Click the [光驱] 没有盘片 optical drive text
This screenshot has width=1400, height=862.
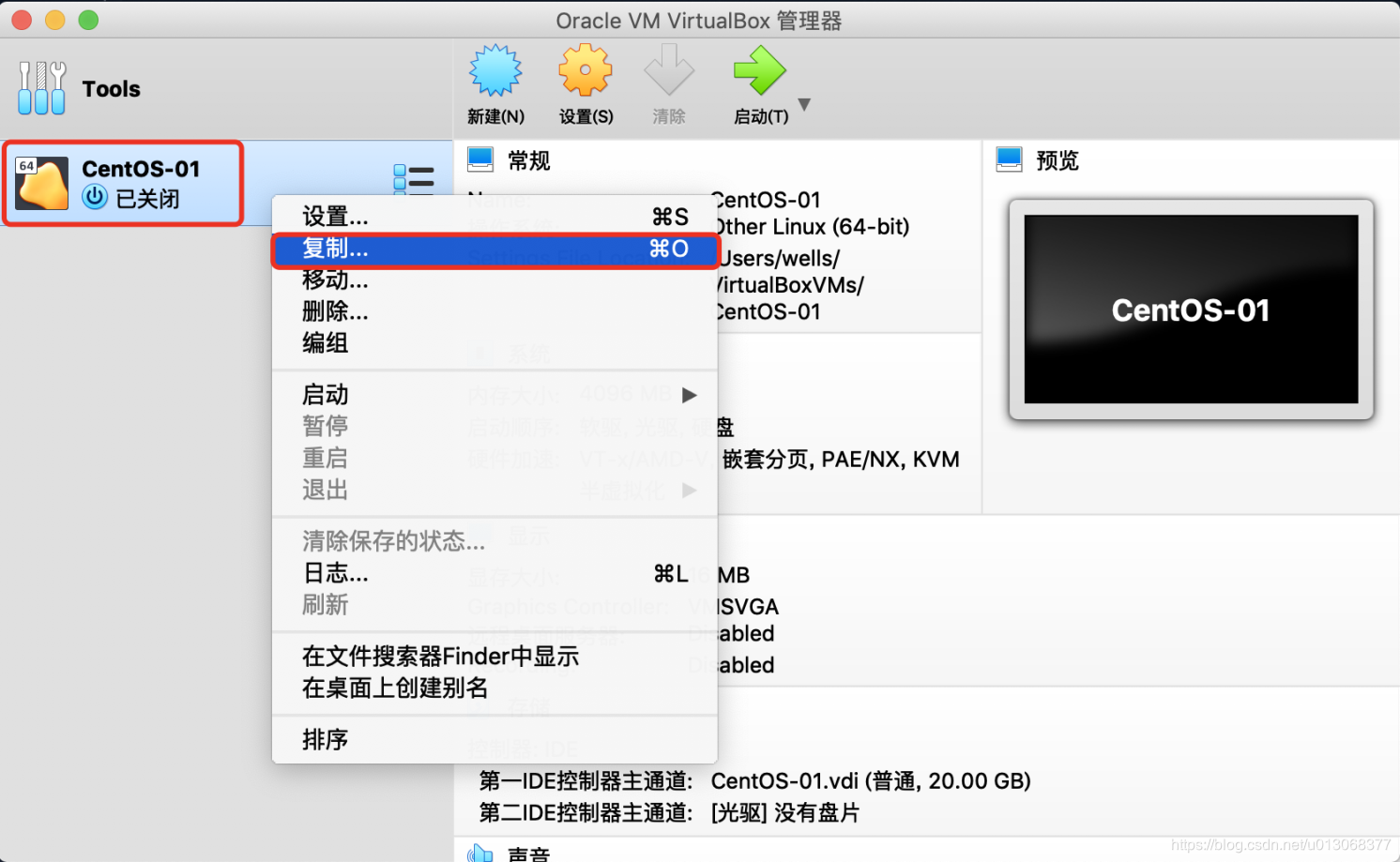coord(785,813)
